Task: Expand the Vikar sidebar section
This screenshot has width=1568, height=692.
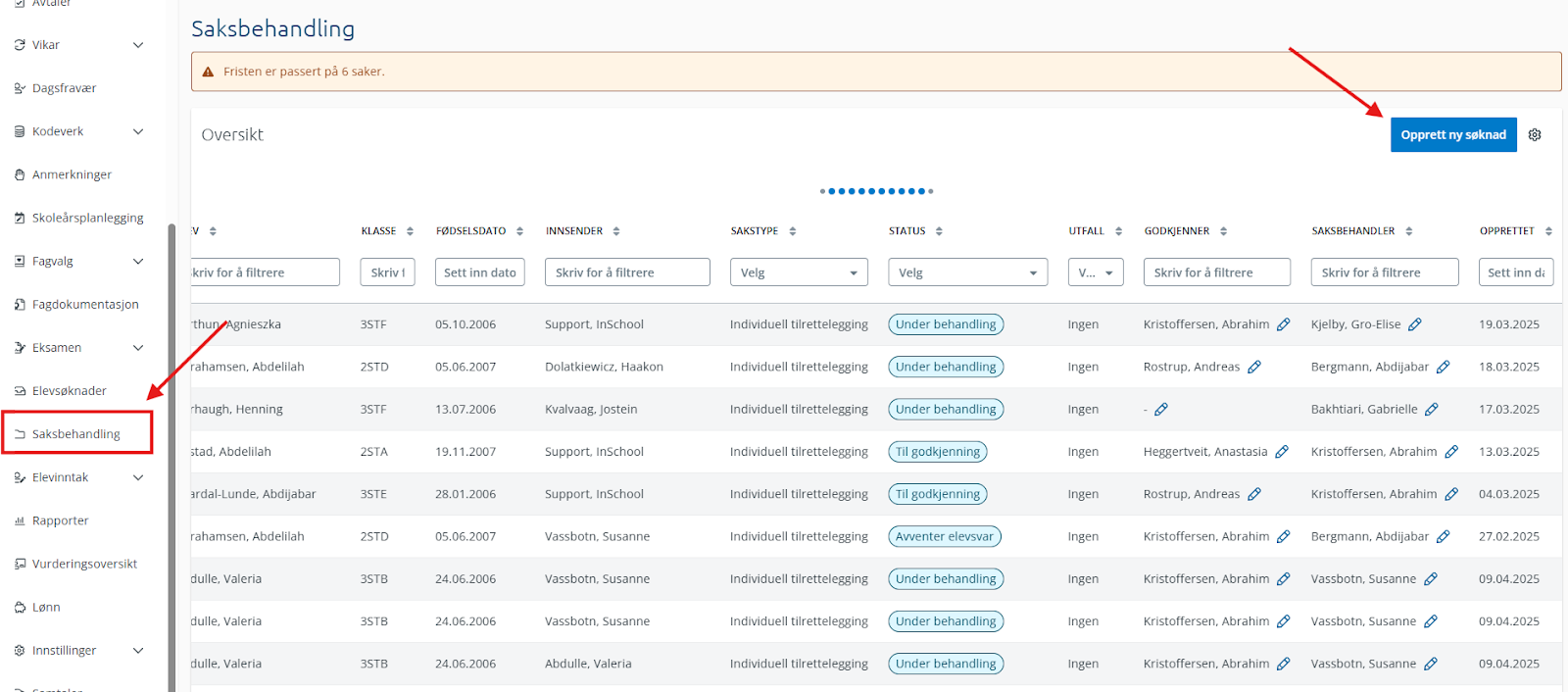Action: tap(138, 45)
